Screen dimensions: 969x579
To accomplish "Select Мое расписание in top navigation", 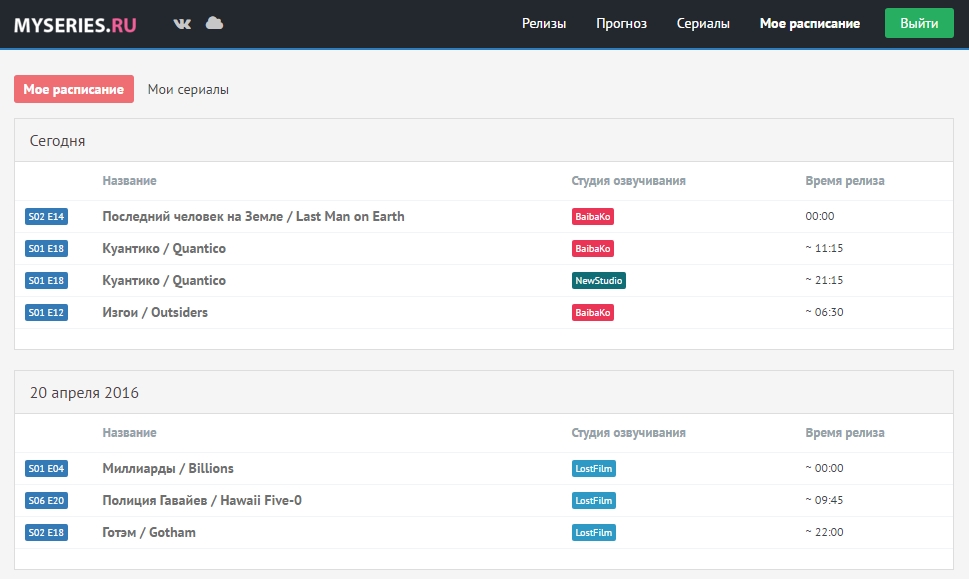I will 809,24.
